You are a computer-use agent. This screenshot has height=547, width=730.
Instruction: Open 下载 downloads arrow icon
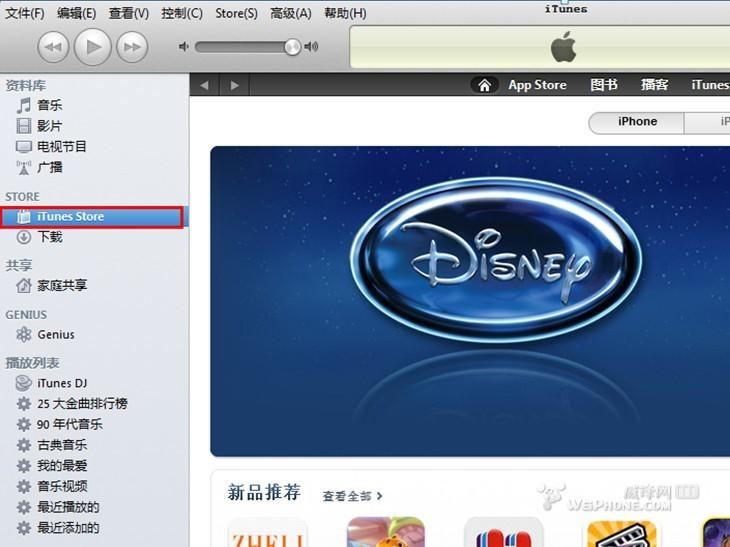coord(24,237)
